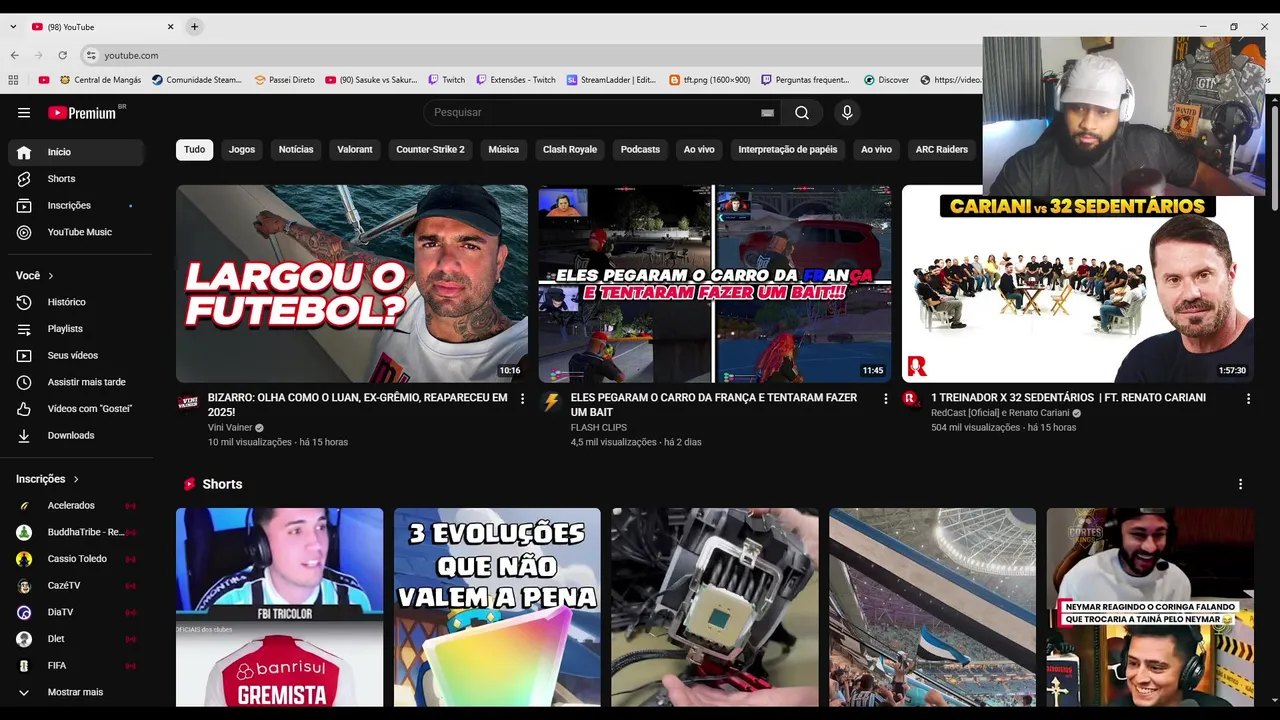Select the Podcasts filter chip
This screenshot has width=1280, height=720.
(x=640, y=150)
